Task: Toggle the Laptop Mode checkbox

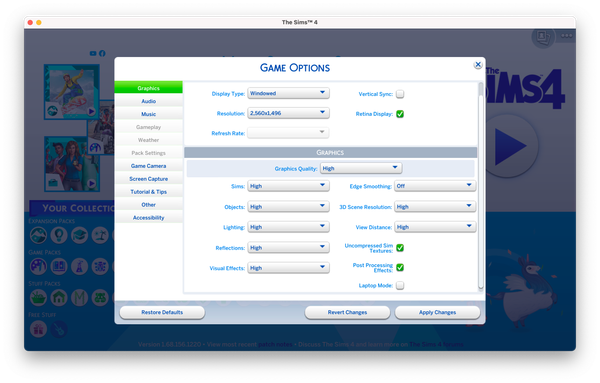Action: [400, 285]
